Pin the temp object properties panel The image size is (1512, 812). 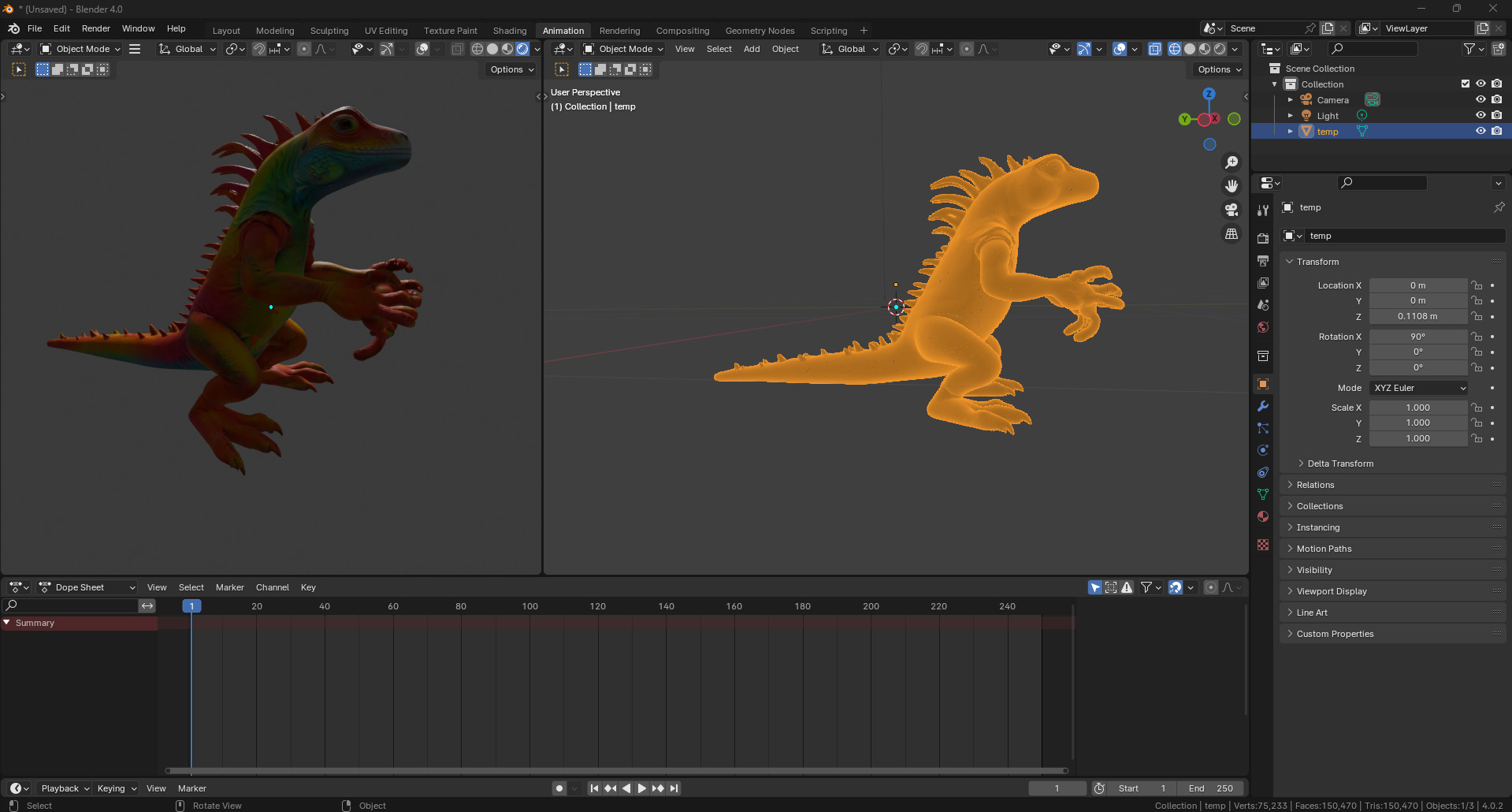point(1499,207)
